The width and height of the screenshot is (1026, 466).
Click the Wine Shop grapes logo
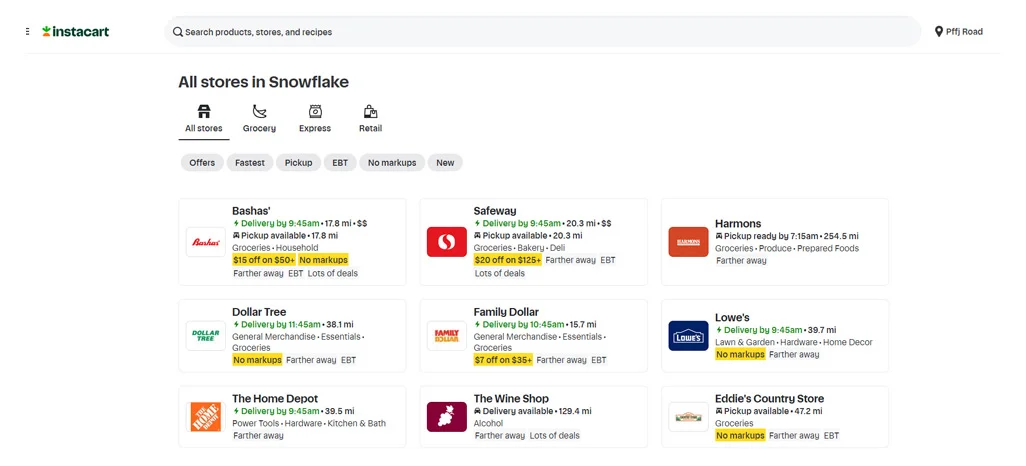point(446,417)
